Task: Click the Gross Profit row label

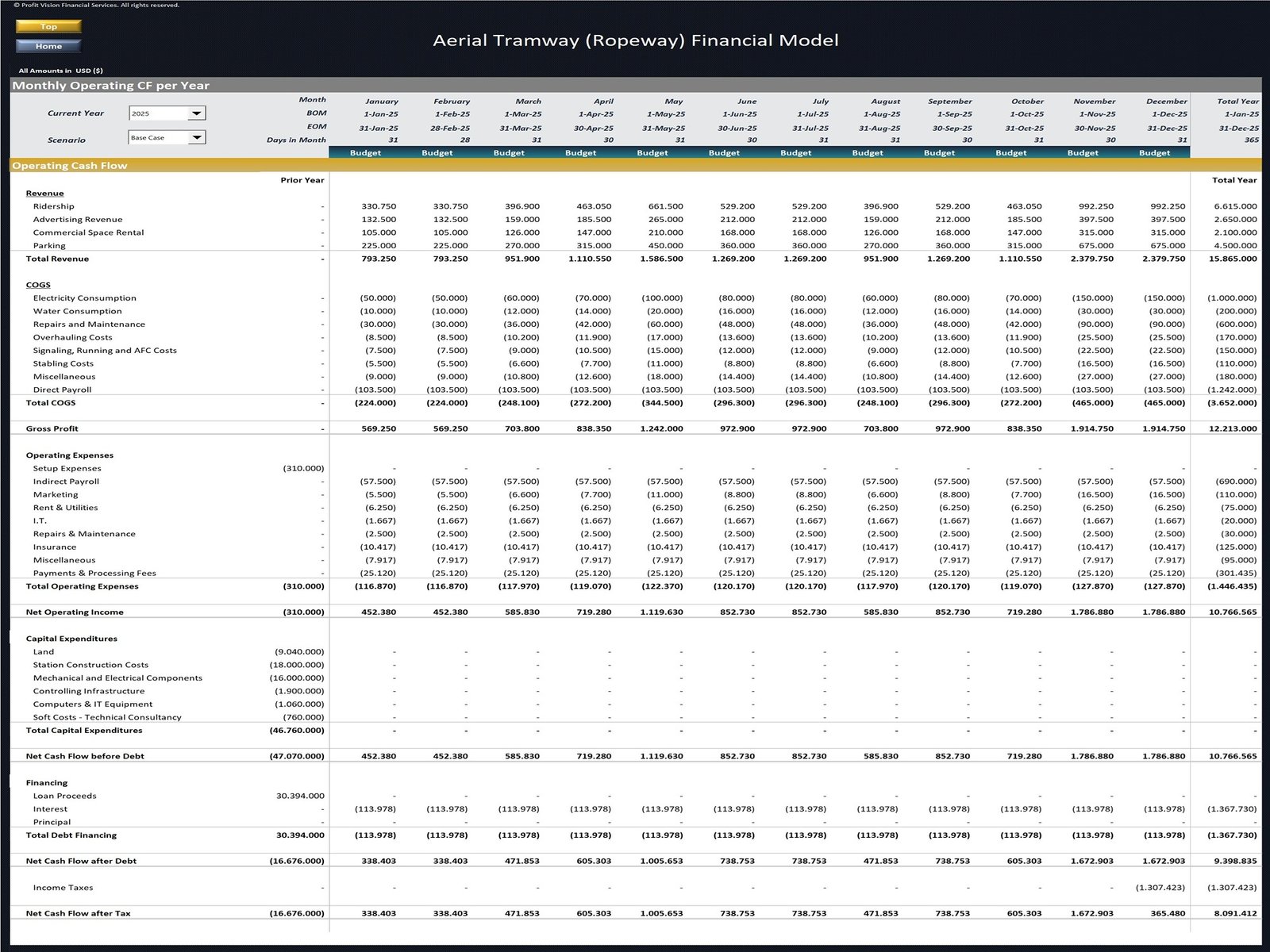Action: click(x=54, y=428)
